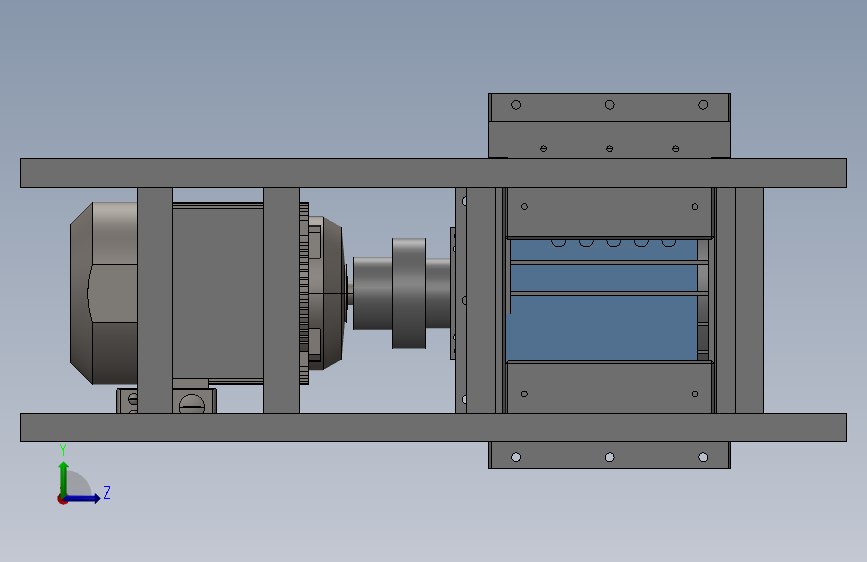This screenshot has width=867, height=562.
Task: Click the middle small screw on the top plate
Action: [x=609, y=148]
